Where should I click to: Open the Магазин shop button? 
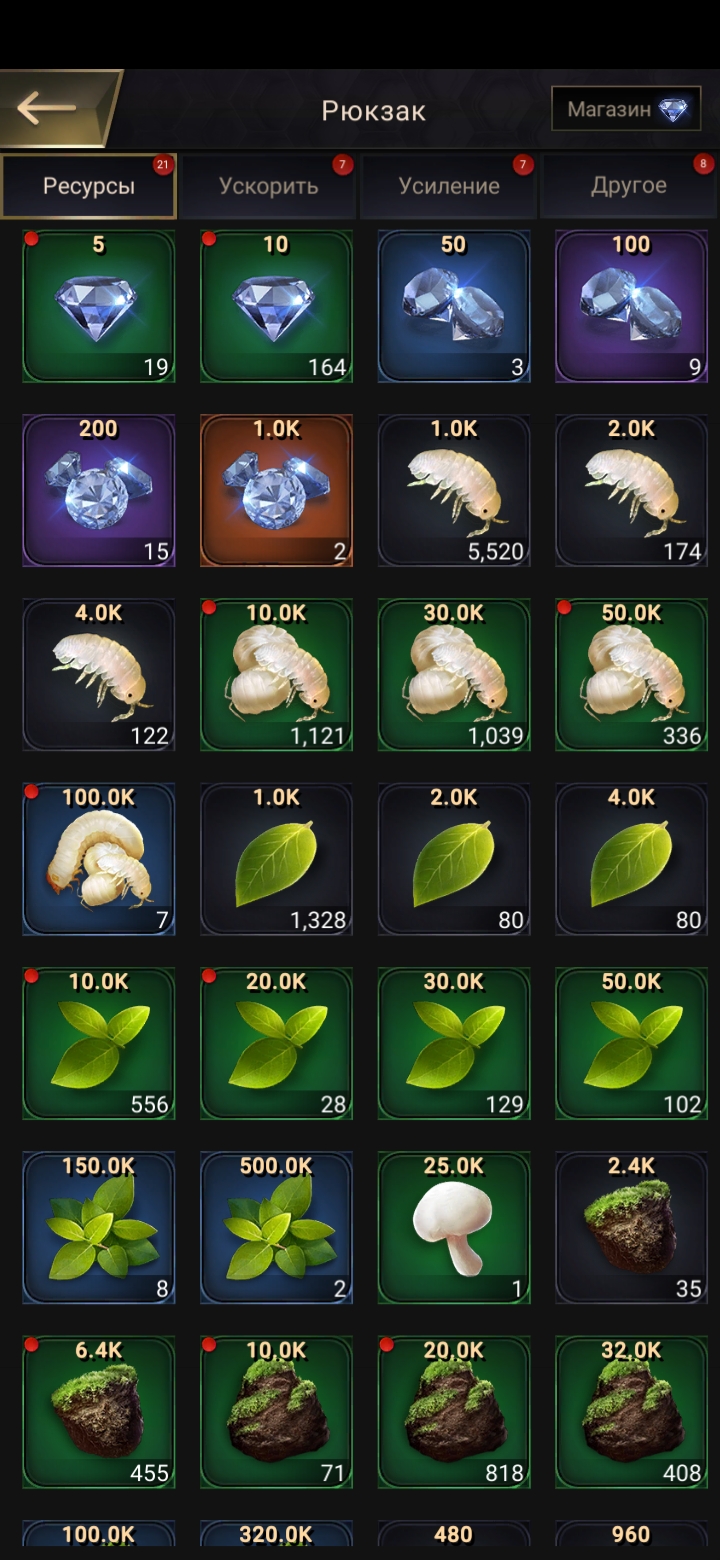tap(627, 109)
